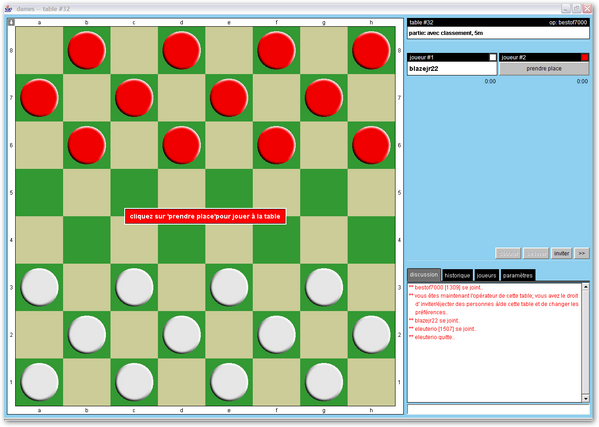Viewport: 599px width, 427px height.
Task: Grab the white piece on square a1
Action: point(39,382)
